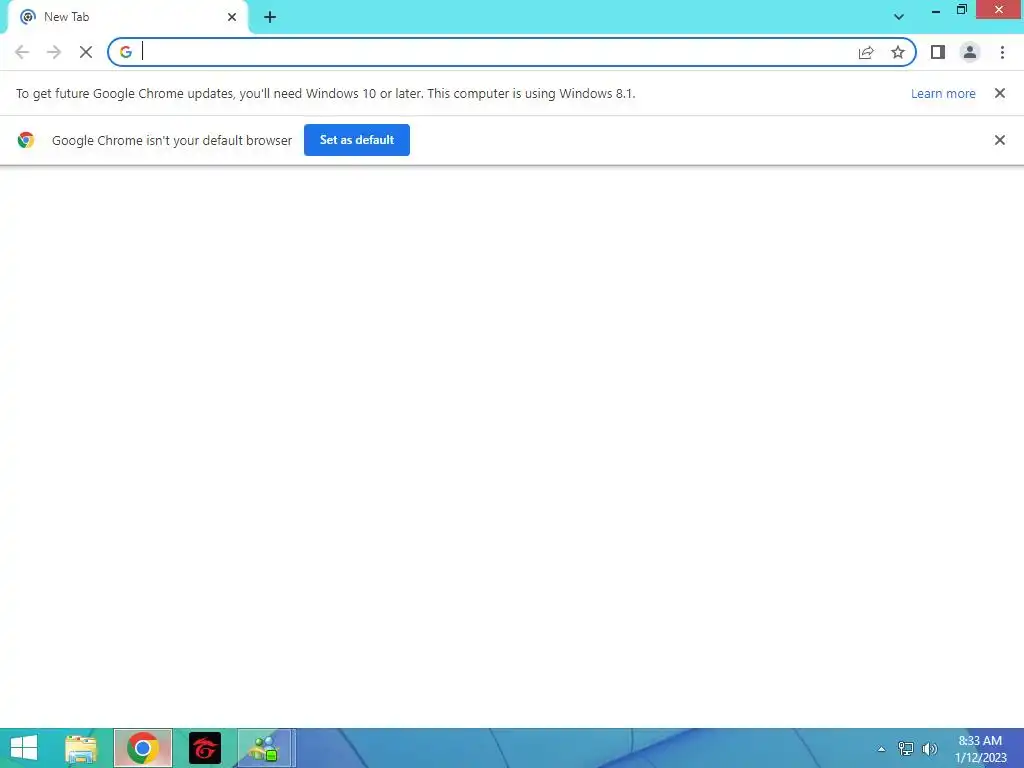1024x768 pixels.
Task: Open the volume tray icon
Action: 929,749
